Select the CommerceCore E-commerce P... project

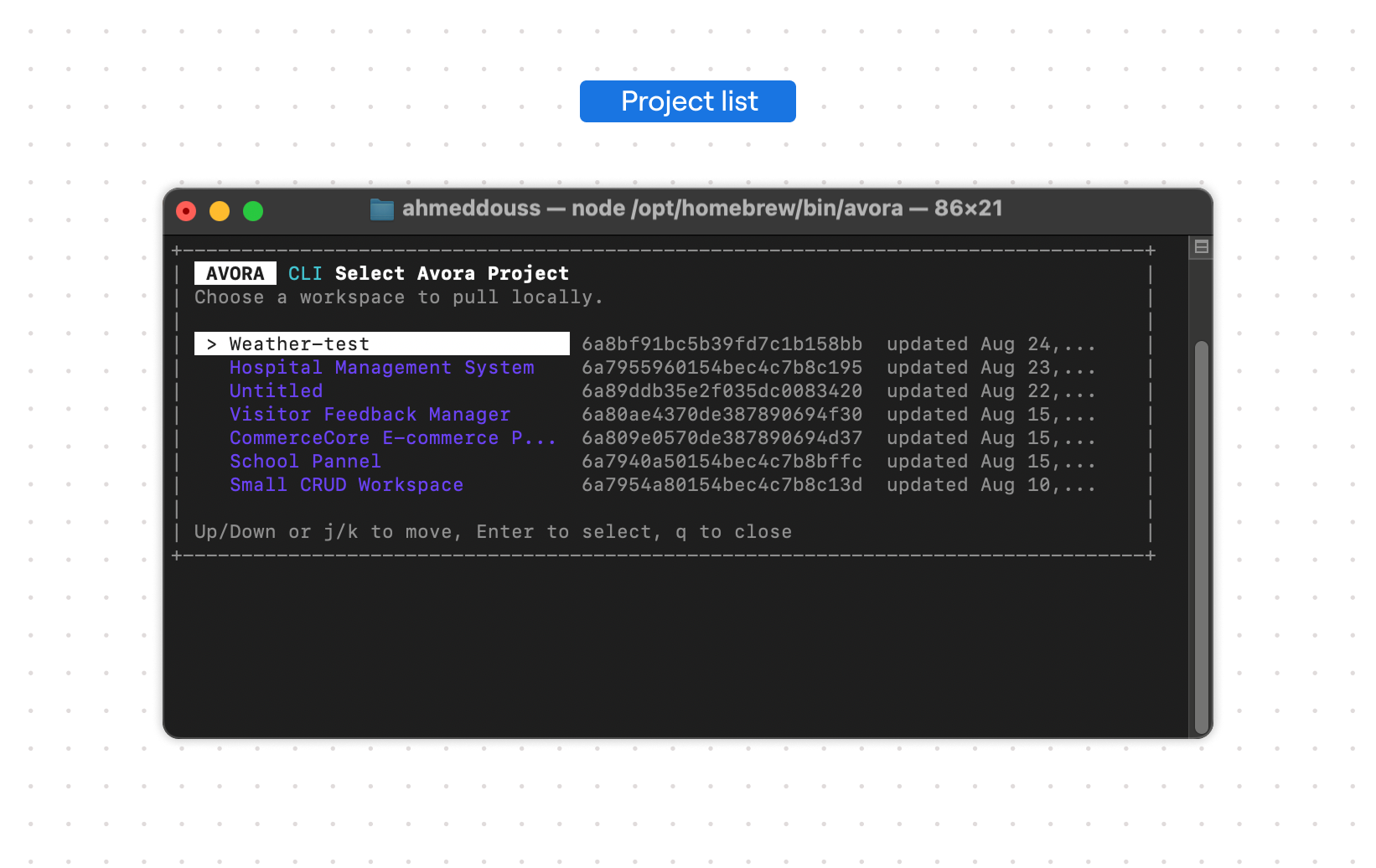[393, 438]
